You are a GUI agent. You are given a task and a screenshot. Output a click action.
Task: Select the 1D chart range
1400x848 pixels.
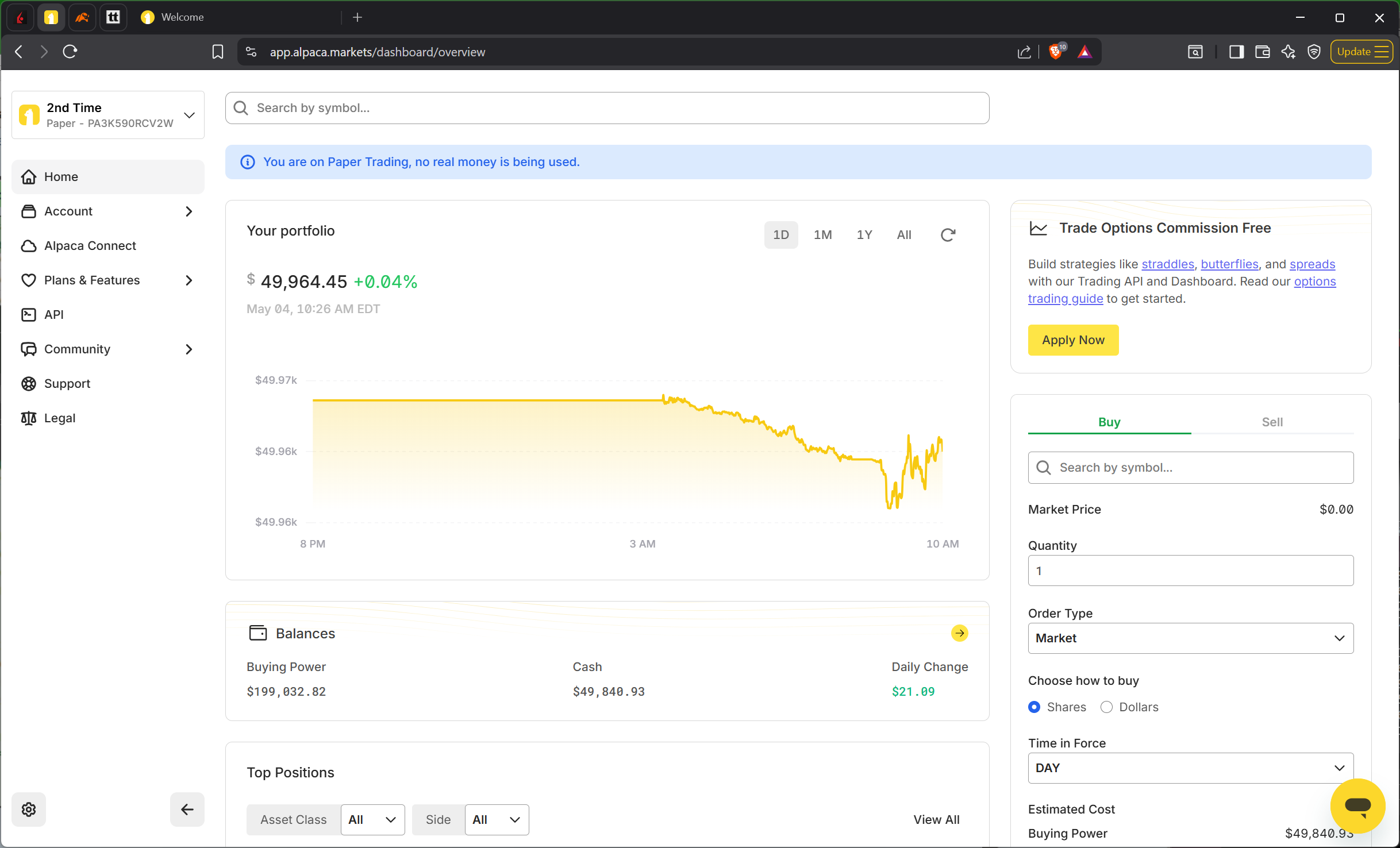780,234
